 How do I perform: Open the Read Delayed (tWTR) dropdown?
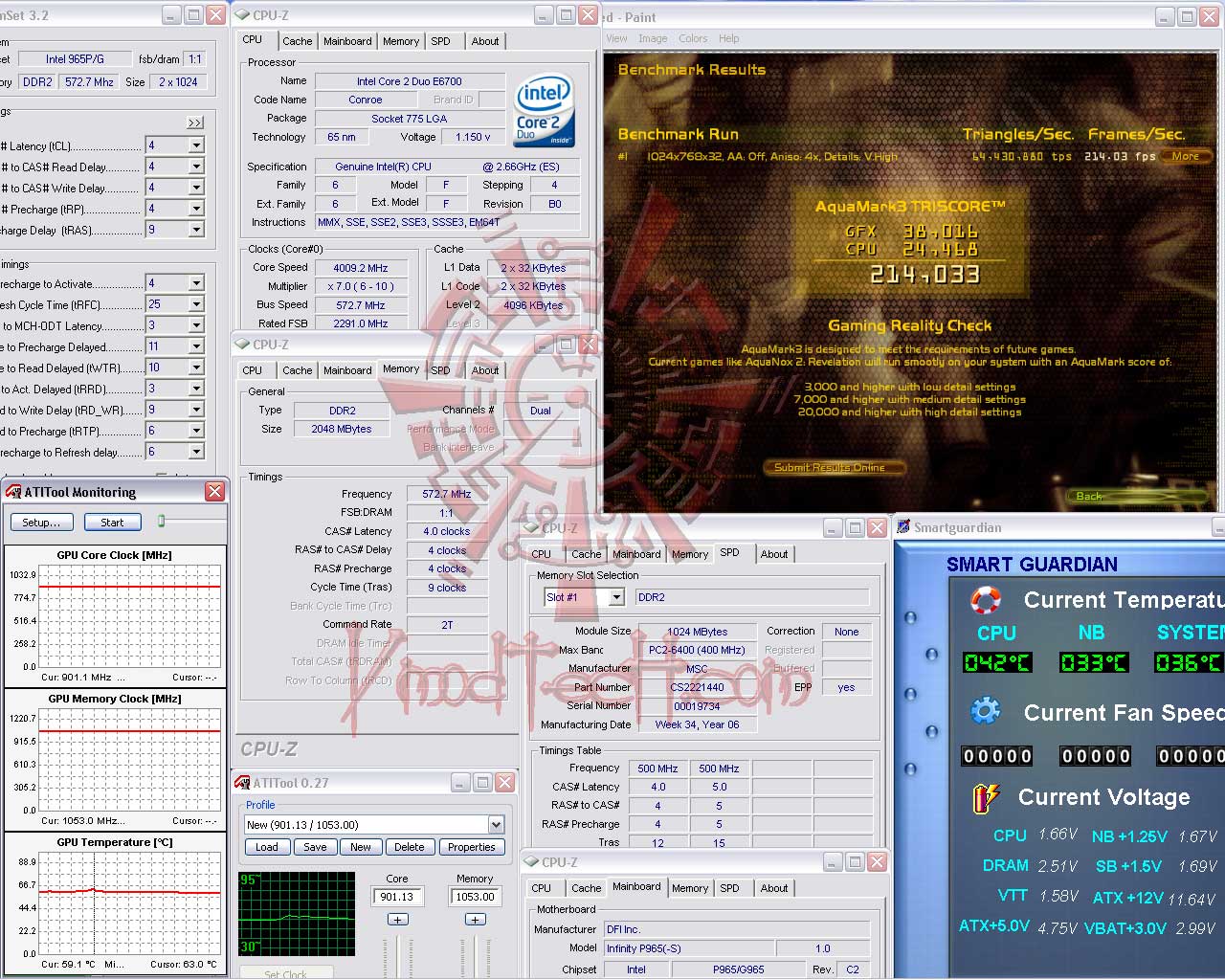click(x=196, y=367)
